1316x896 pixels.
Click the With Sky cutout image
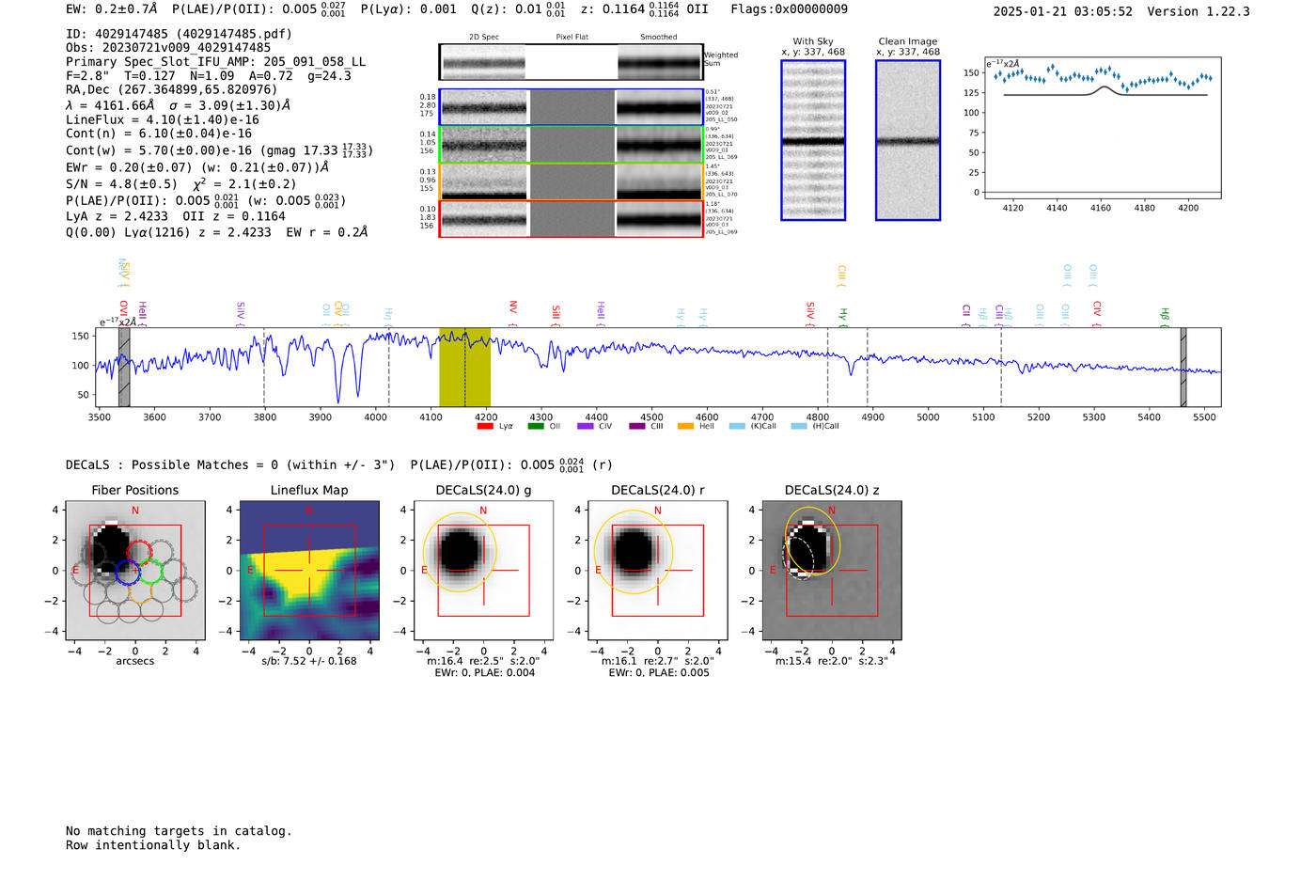tap(813, 140)
